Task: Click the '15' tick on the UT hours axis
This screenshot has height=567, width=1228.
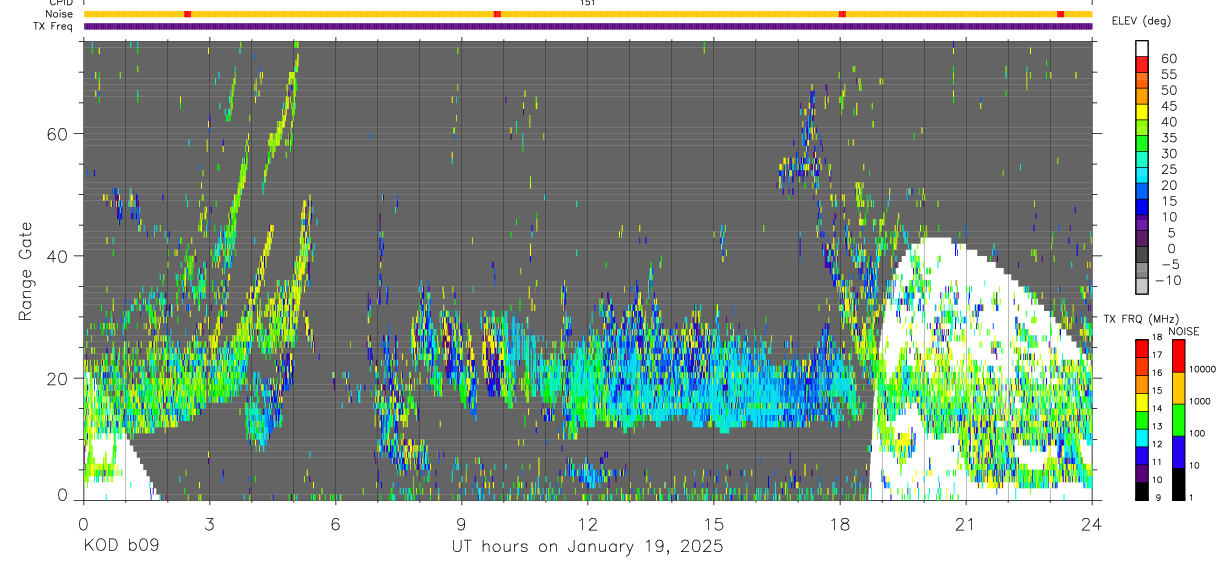Action: (714, 523)
